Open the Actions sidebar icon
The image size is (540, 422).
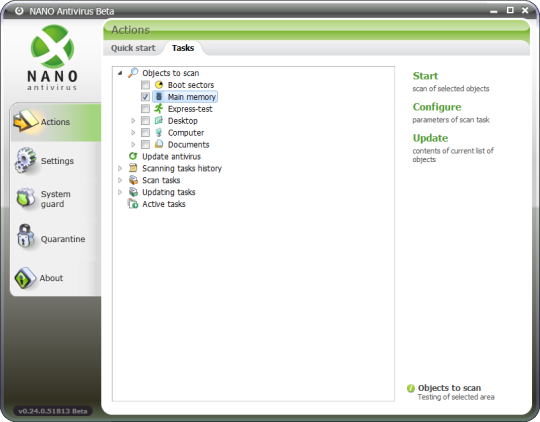coord(25,121)
